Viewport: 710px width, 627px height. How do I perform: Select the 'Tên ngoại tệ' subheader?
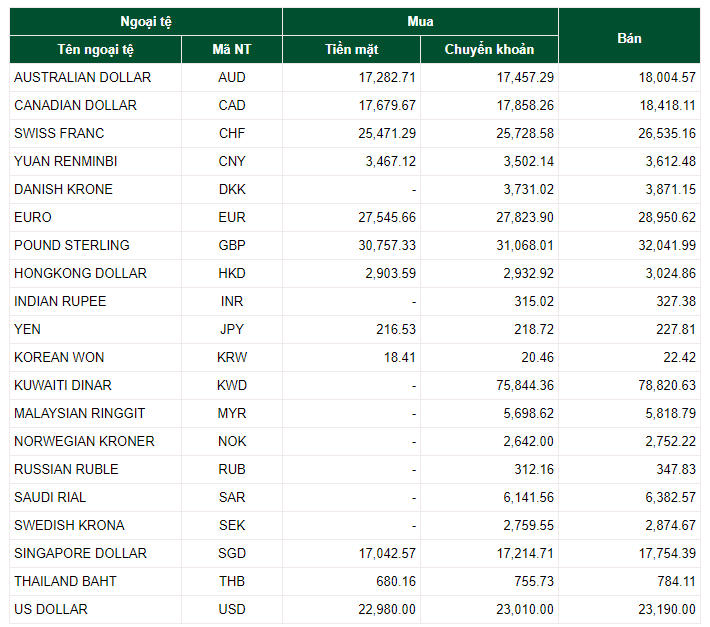[x=96, y=50]
